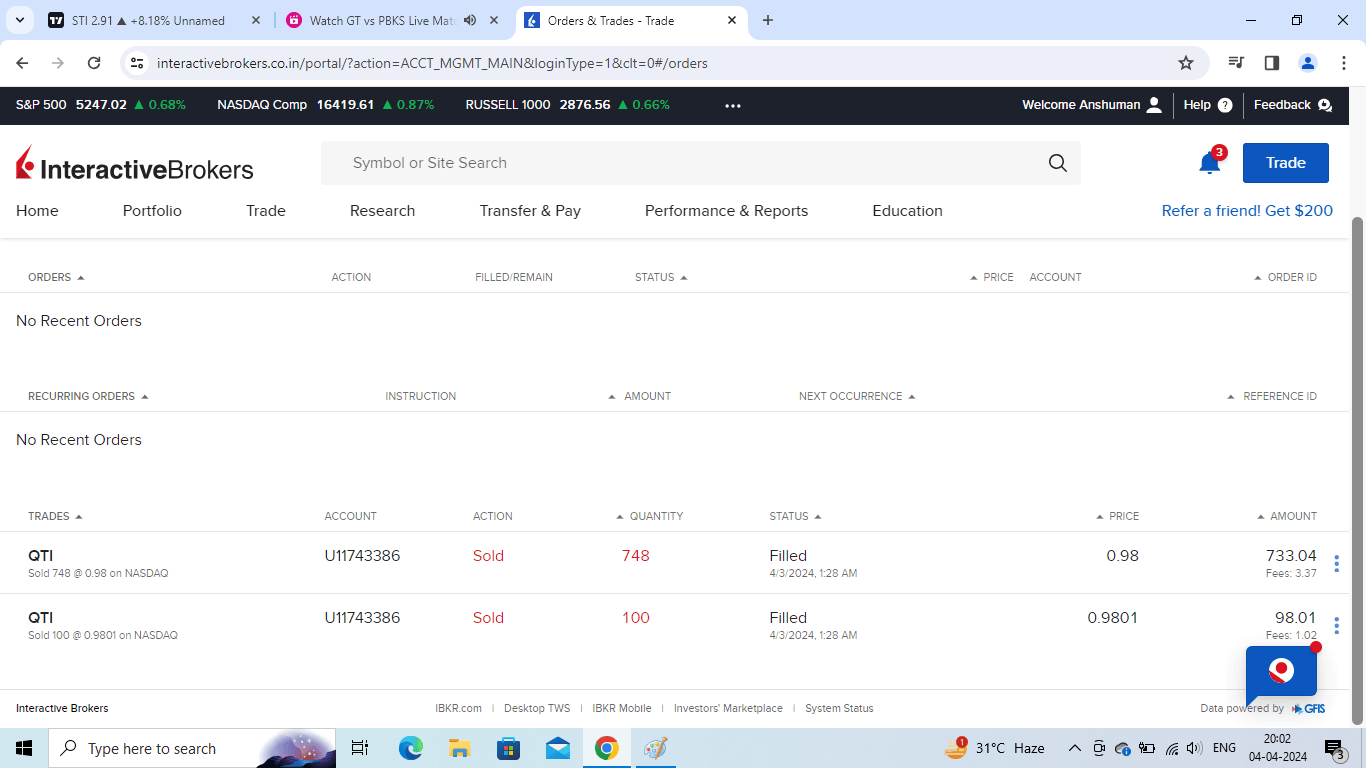Open the Investors' Marketplace footer link
The image size is (1366, 768).
point(728,708)
